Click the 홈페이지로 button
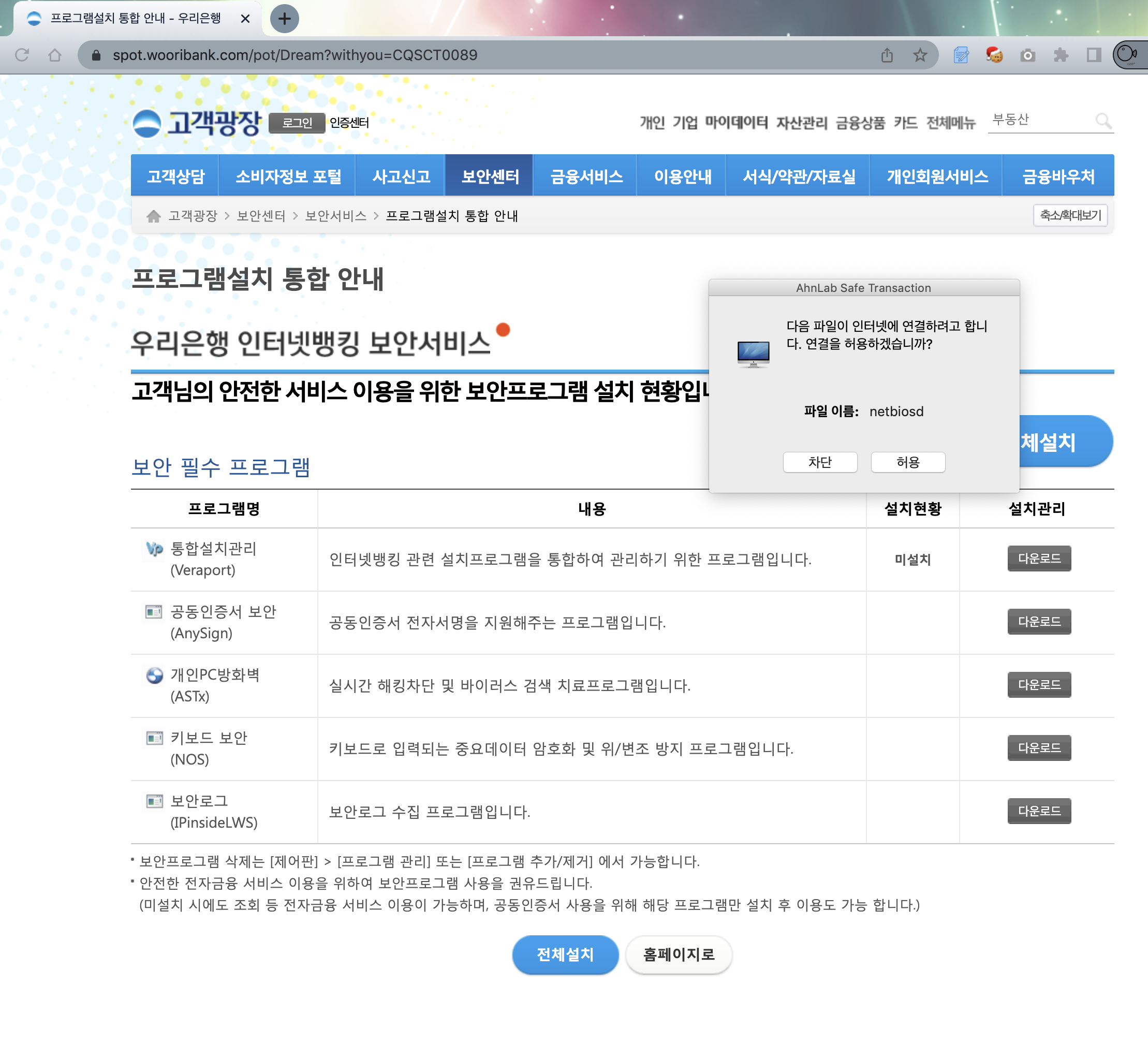The height and width of the screenshot is (1058, 1148). click(679, 954)
